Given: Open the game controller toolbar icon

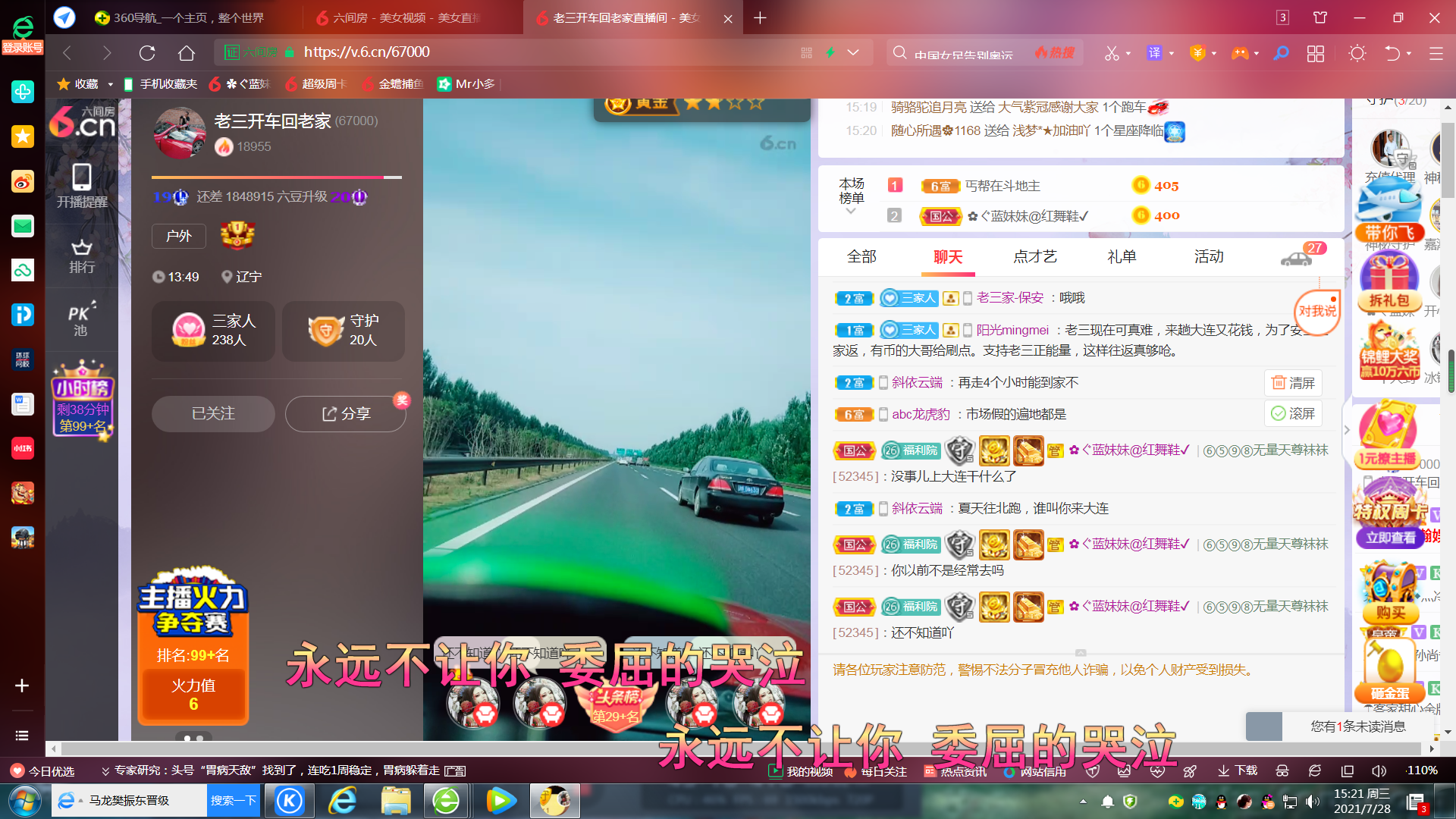Looking at the screenshot, I should 1240,53.
